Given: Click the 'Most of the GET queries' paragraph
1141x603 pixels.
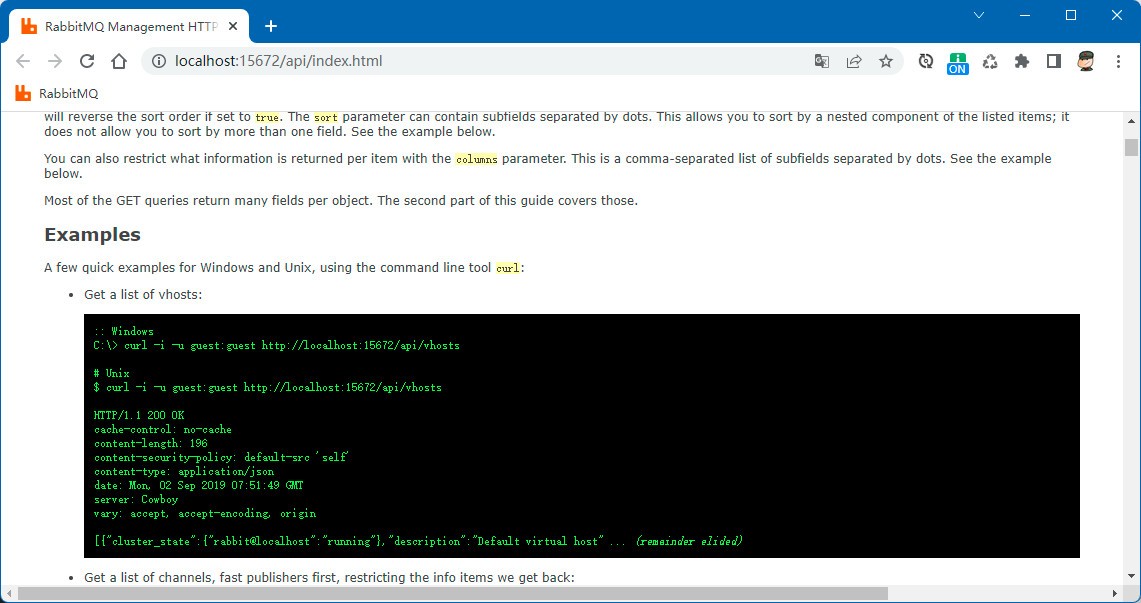Looking at the screenshot, I should (341, 201).
